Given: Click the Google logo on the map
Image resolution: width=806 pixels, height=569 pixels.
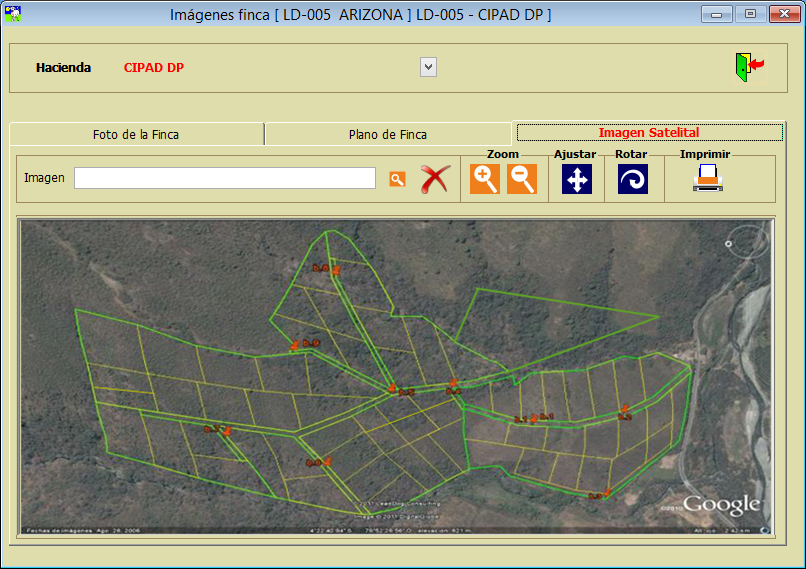Looking at the screenshot, I should click(721, 504).
